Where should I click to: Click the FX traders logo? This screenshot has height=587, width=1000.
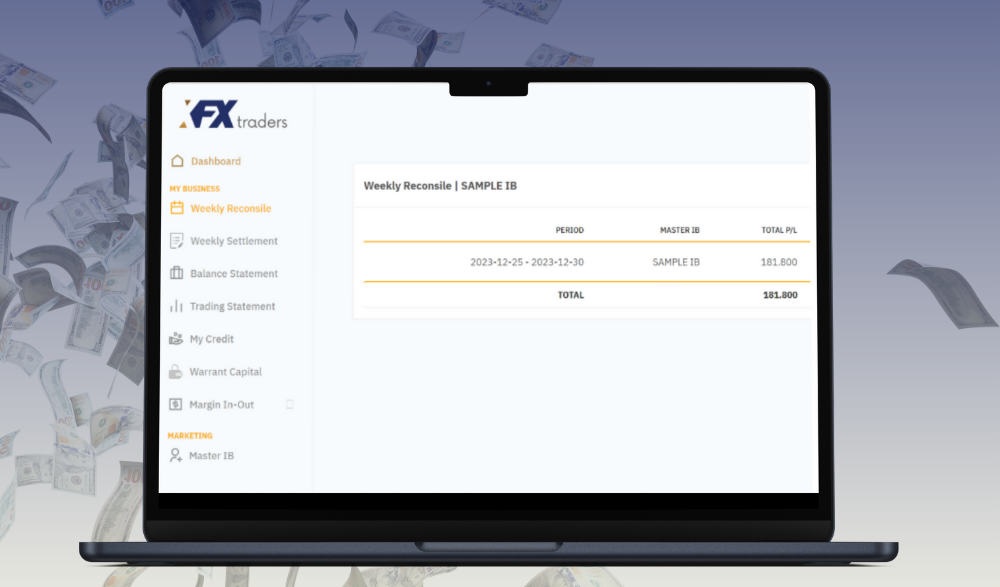[233, 116]
